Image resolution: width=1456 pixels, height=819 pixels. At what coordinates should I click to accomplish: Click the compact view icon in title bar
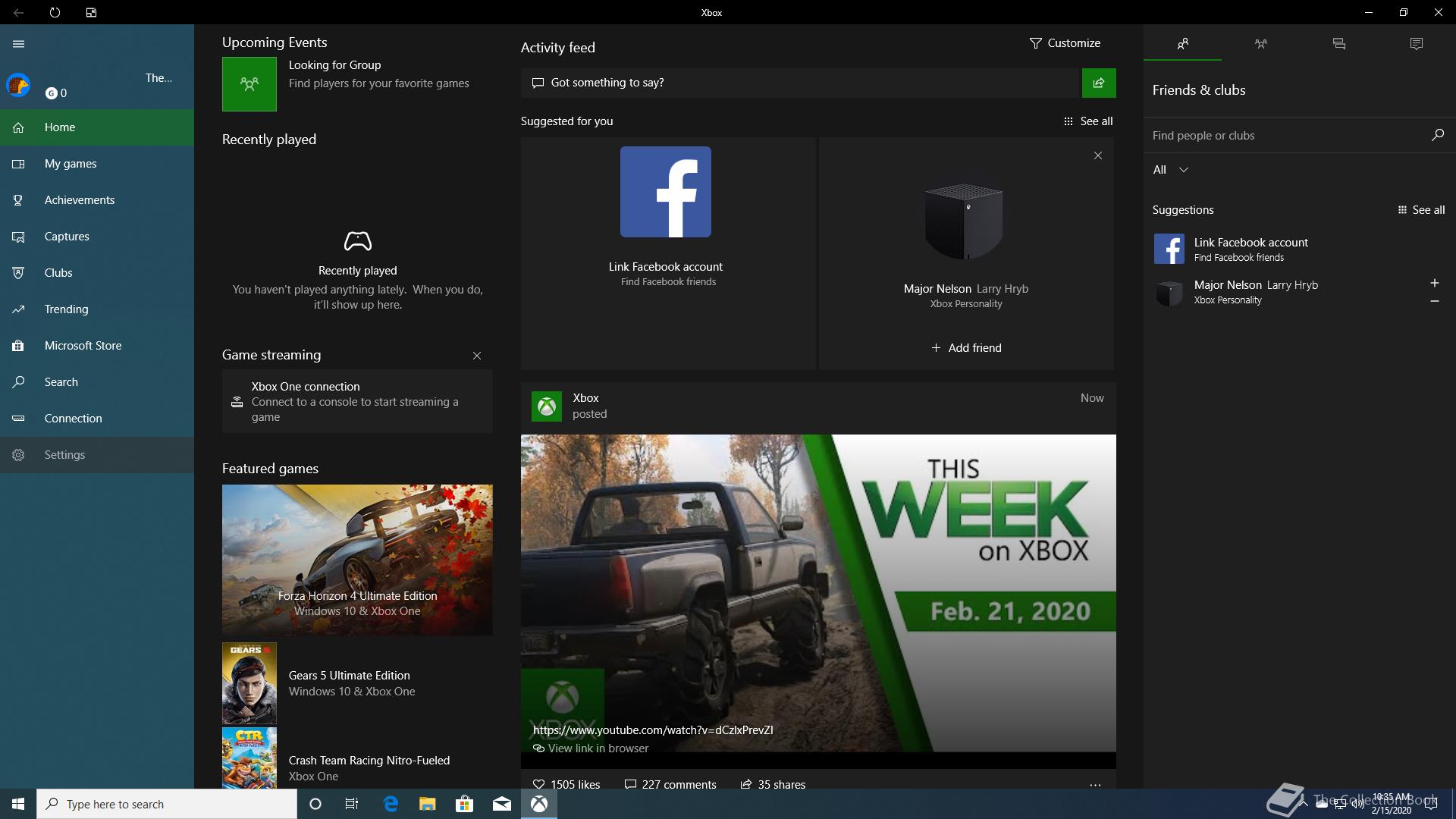pyautogui.click(x=91, y=12)
